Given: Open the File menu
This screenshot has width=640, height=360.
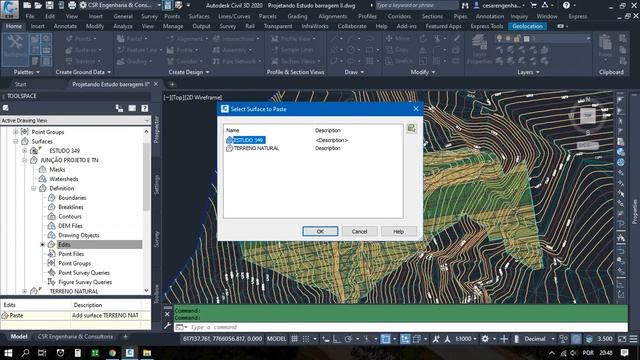Looking at the screenshot, I should [x=30, y=16].
